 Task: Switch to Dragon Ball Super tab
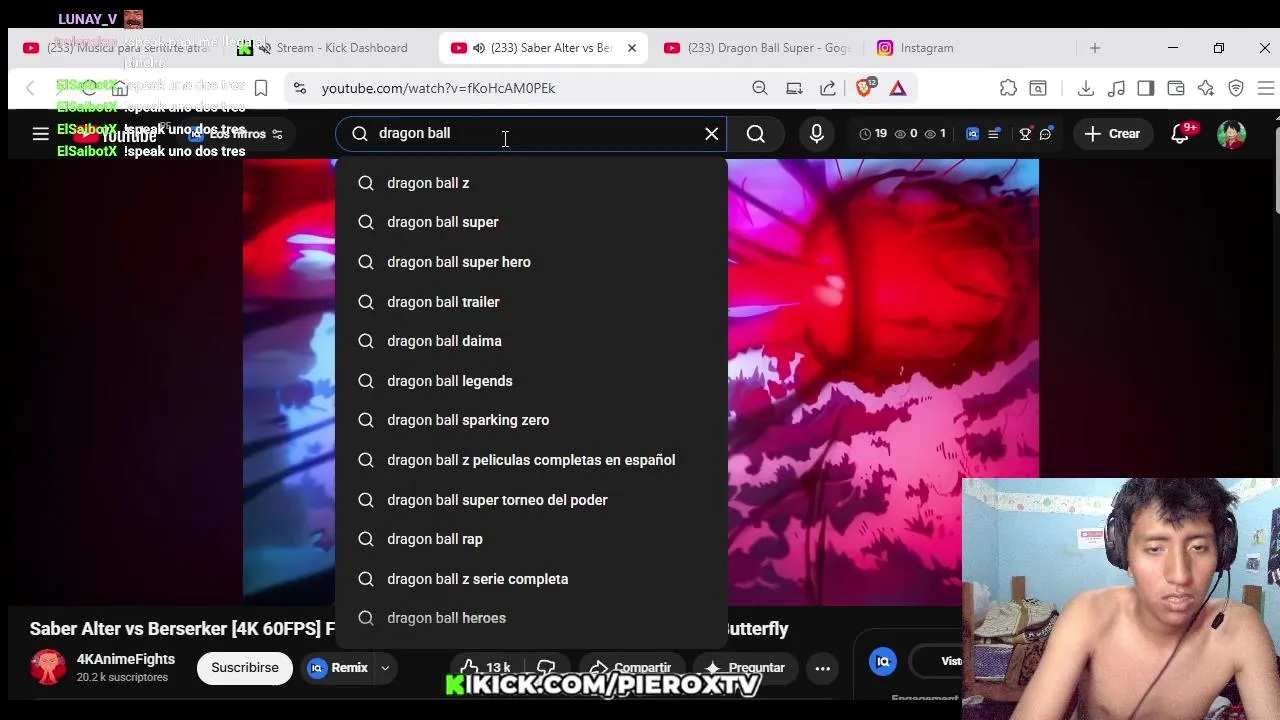(757, 48)
